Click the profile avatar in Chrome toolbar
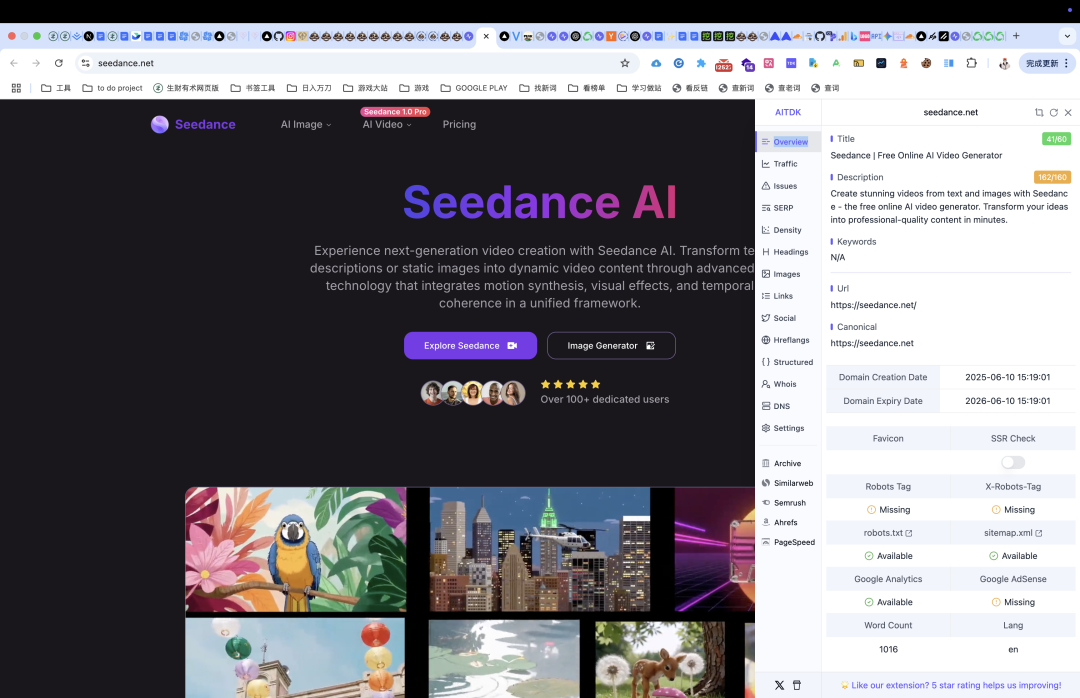Image resolution: width=1080 pixels, height=698 pixels. tap(1004, 63)
